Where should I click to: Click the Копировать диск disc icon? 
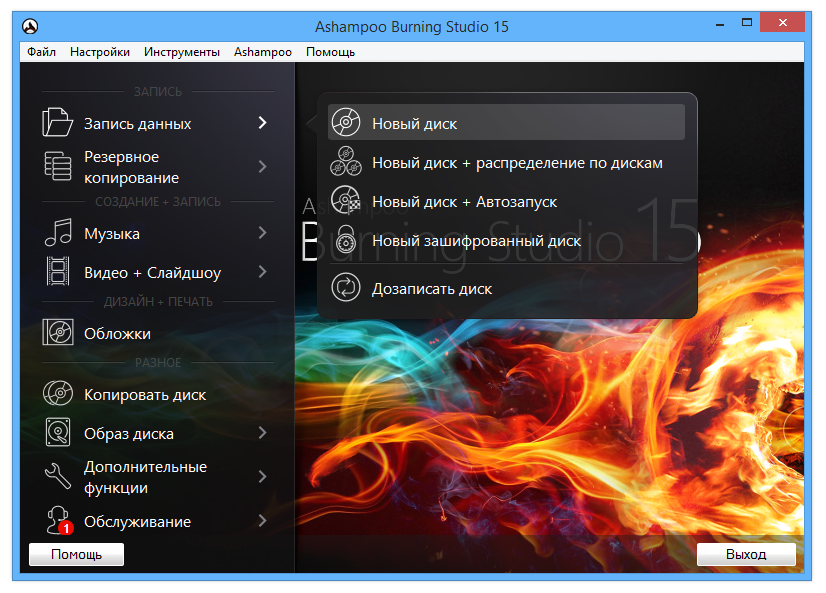[x=57, y=393]
